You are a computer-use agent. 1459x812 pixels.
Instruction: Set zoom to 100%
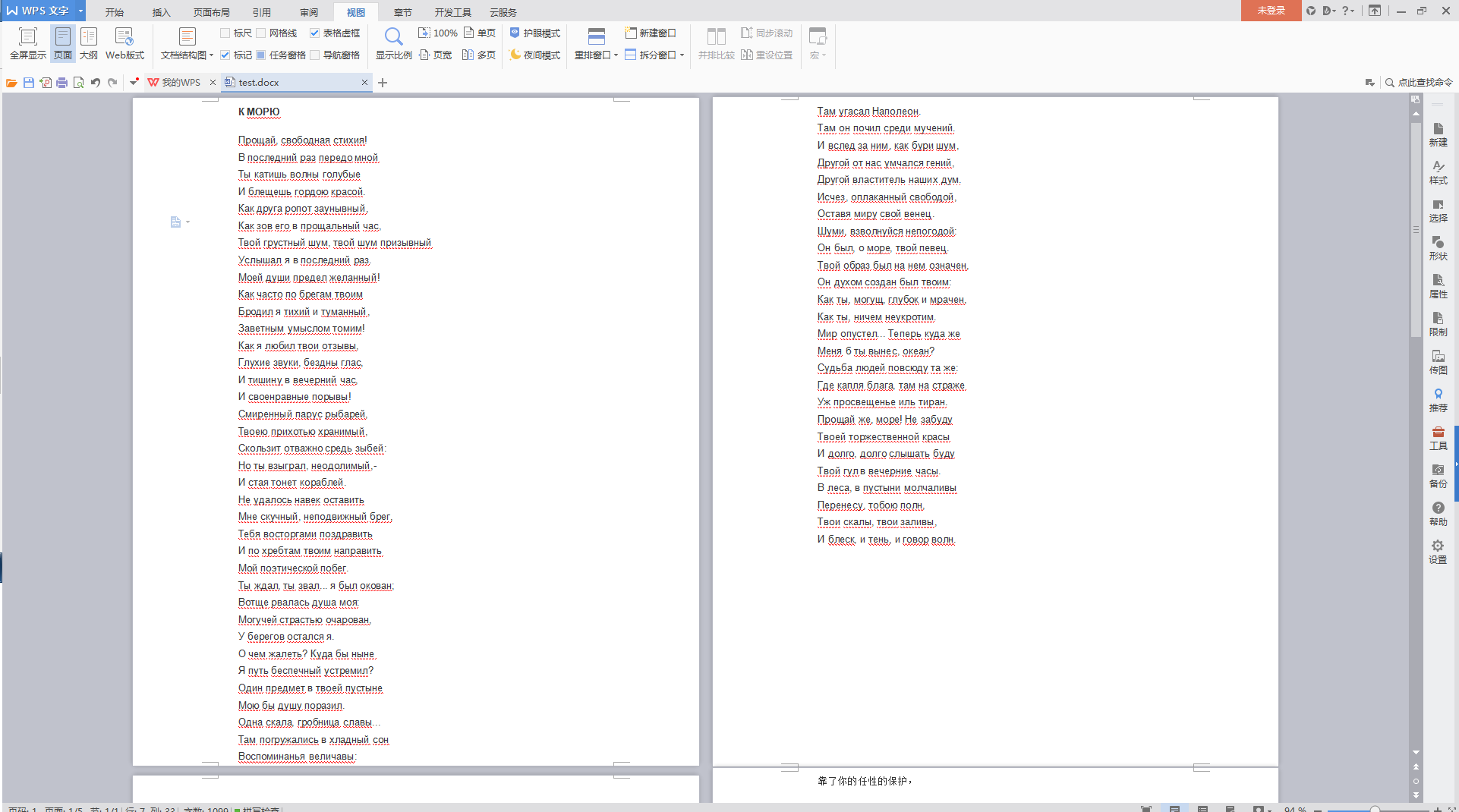click(438, 33)
